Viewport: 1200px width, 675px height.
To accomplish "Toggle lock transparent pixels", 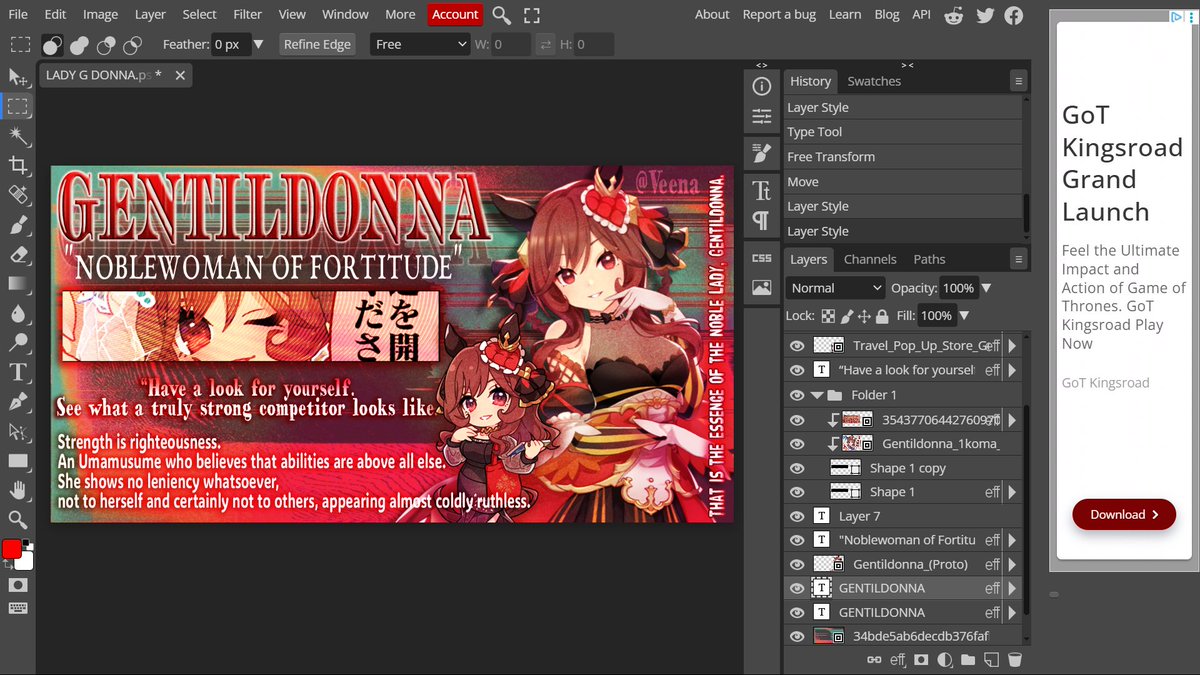I will click(828, 316).
